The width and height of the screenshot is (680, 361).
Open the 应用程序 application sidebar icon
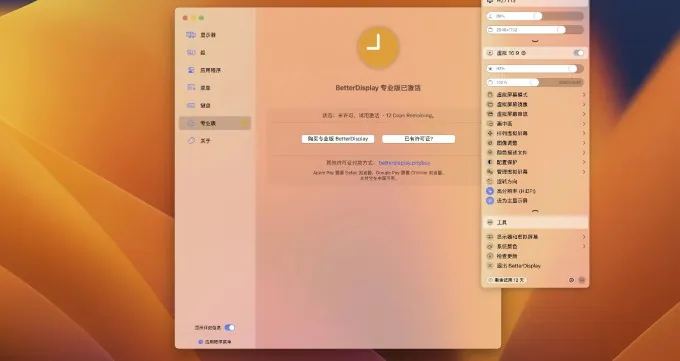pos(191,70)
